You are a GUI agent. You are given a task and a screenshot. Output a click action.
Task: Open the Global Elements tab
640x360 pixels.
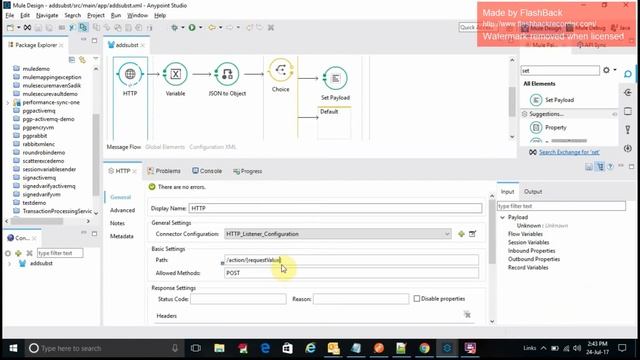click(165, 147)
